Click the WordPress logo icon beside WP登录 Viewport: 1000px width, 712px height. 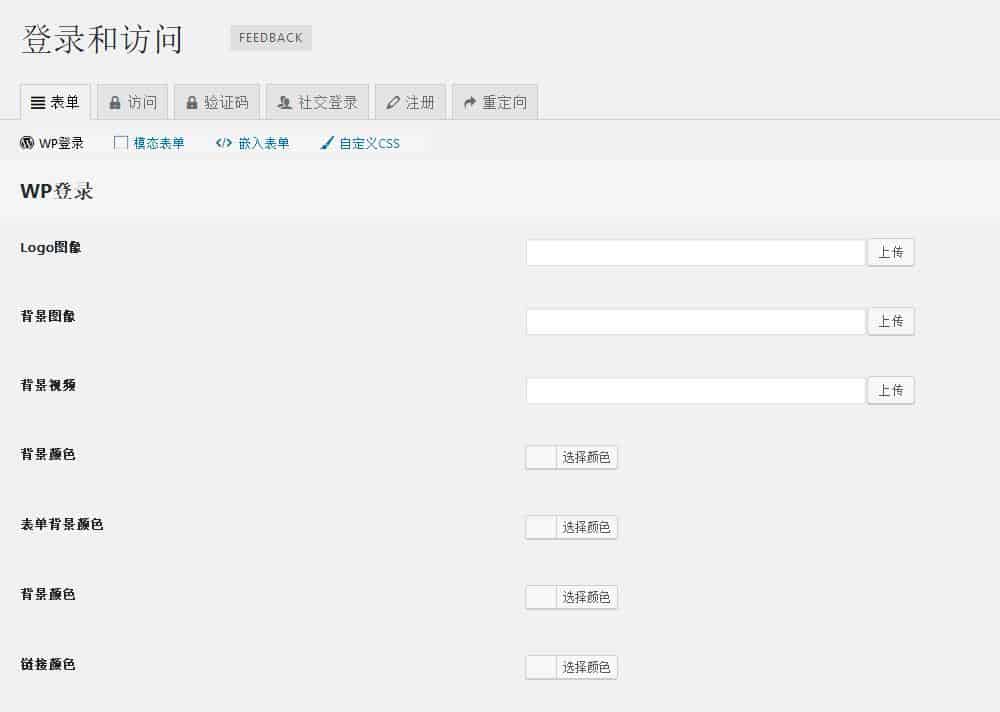click(x=27, y=143)
